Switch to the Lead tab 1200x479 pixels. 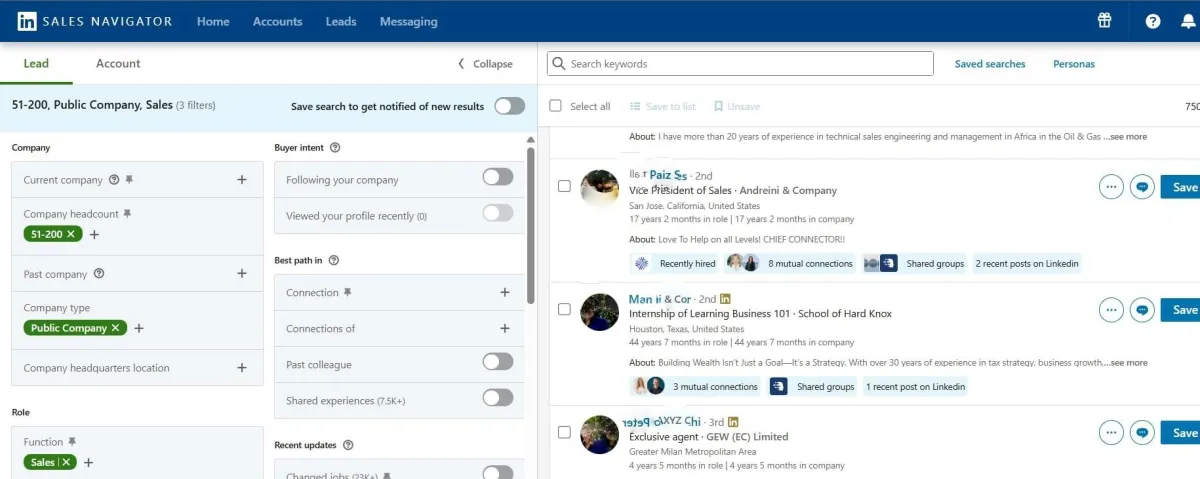pos(36,63)
